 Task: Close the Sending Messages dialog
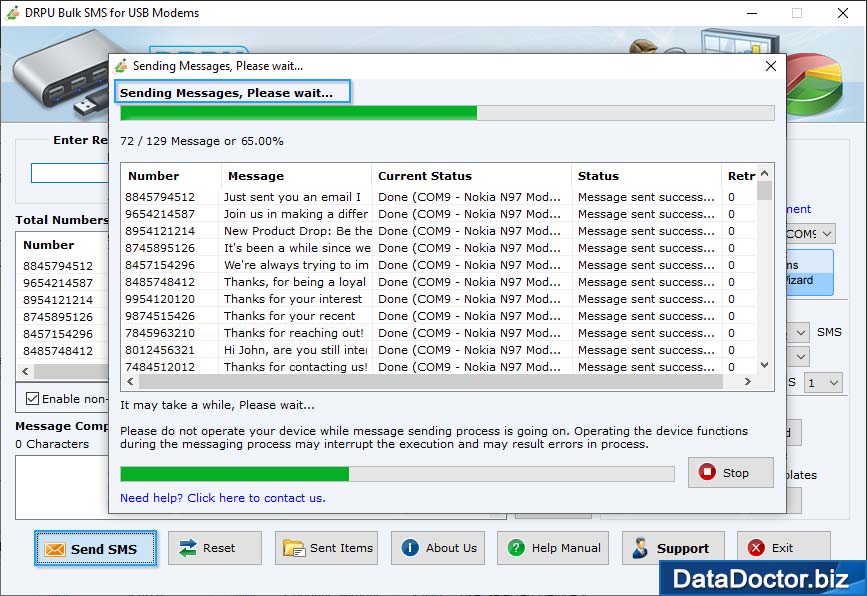[771, 66]
